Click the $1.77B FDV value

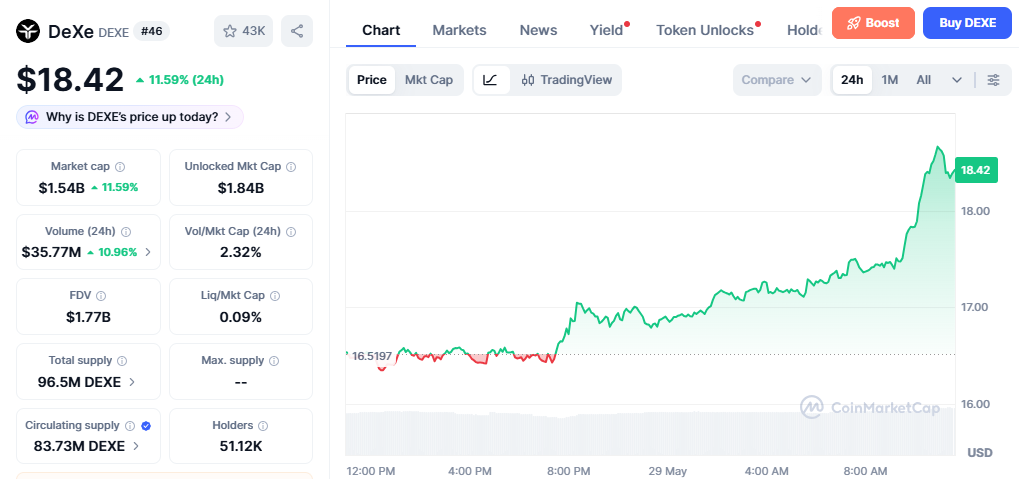click(88, 317)
